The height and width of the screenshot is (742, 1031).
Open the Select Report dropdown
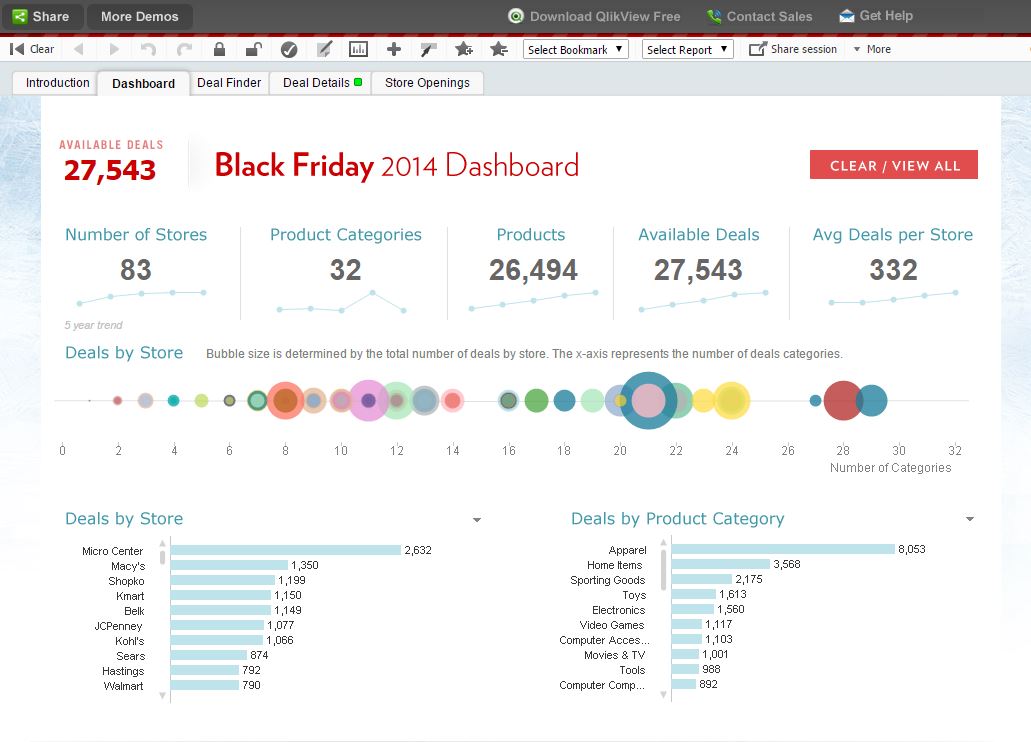(x=687, y=49)
